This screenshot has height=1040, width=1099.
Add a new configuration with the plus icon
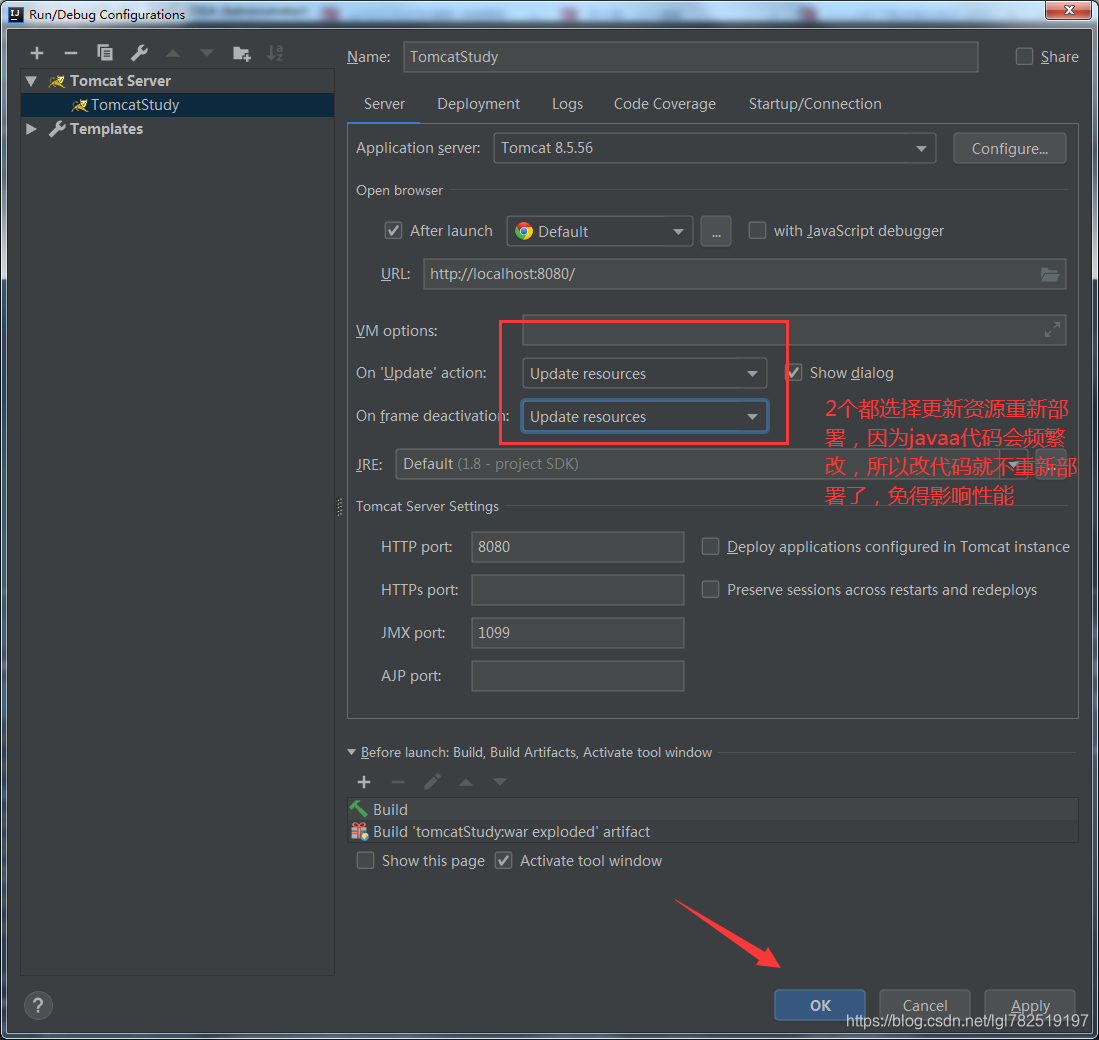click(36, 53)
